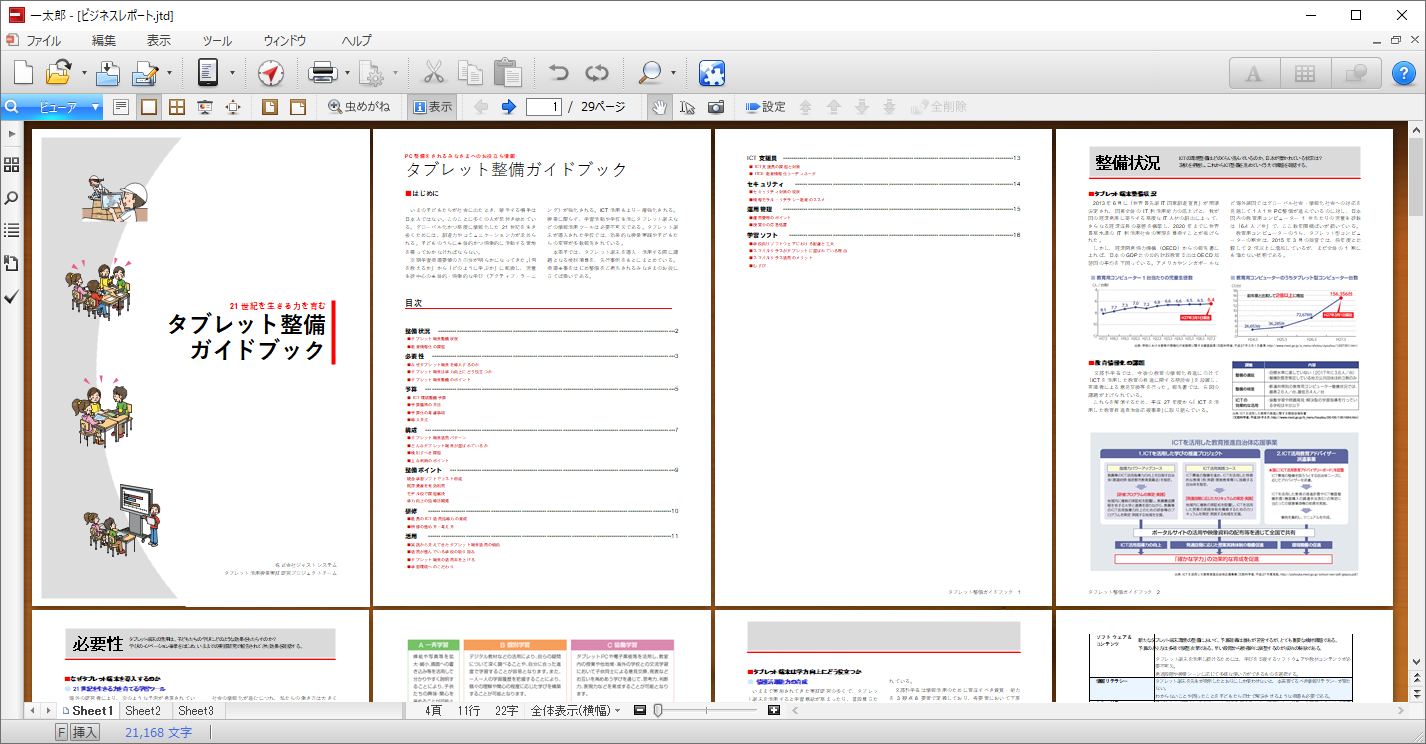
Task: Open the ヘルプ menu
Action: [x=356, y=41]
